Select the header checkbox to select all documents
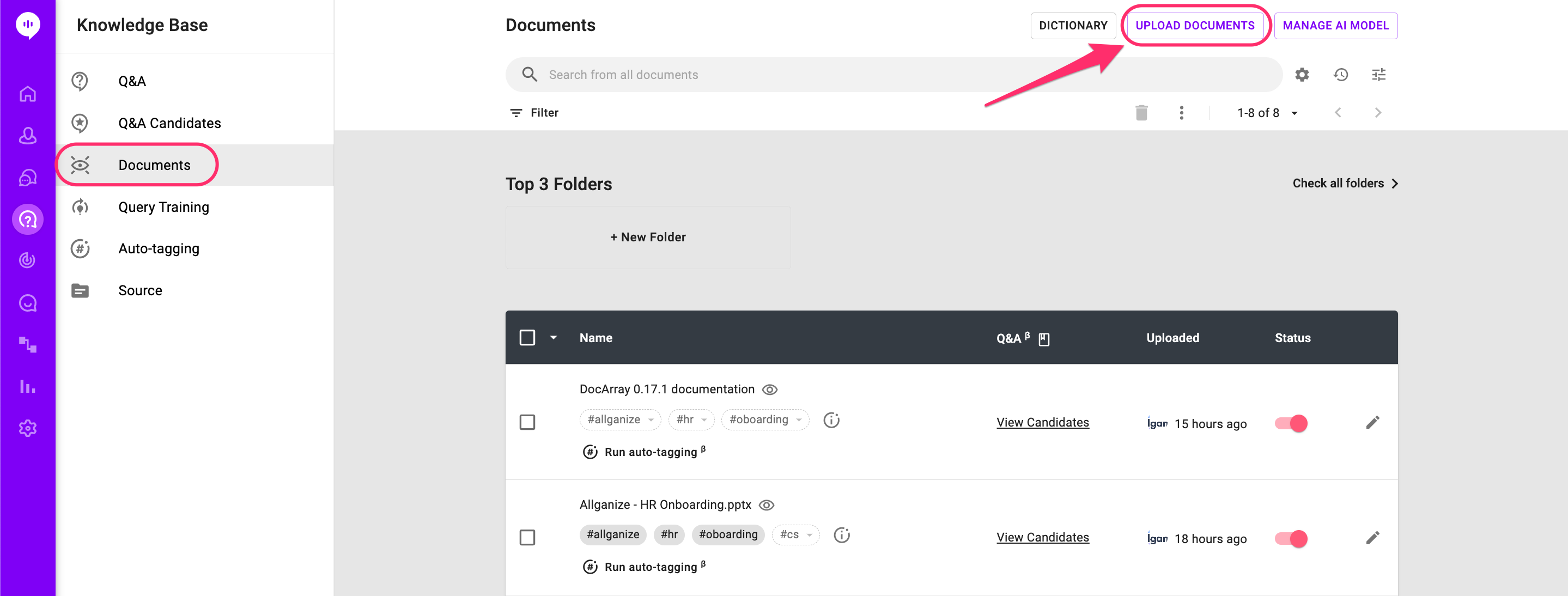Screen dimensions: 1568x596 pos(527,337)
